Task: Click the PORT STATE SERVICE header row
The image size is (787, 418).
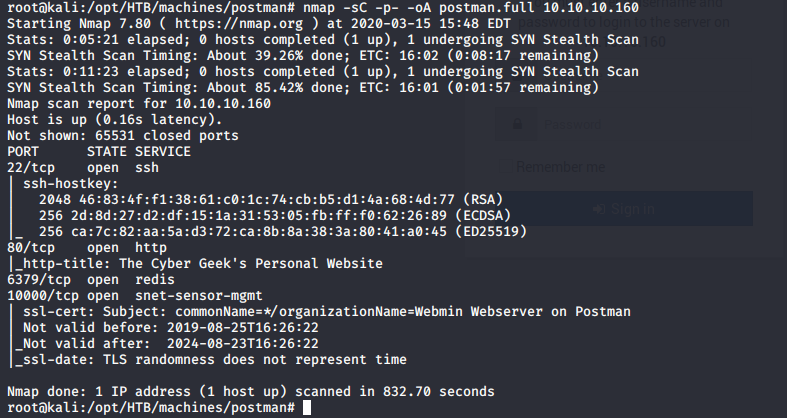Action: click(x=98, y=151)
